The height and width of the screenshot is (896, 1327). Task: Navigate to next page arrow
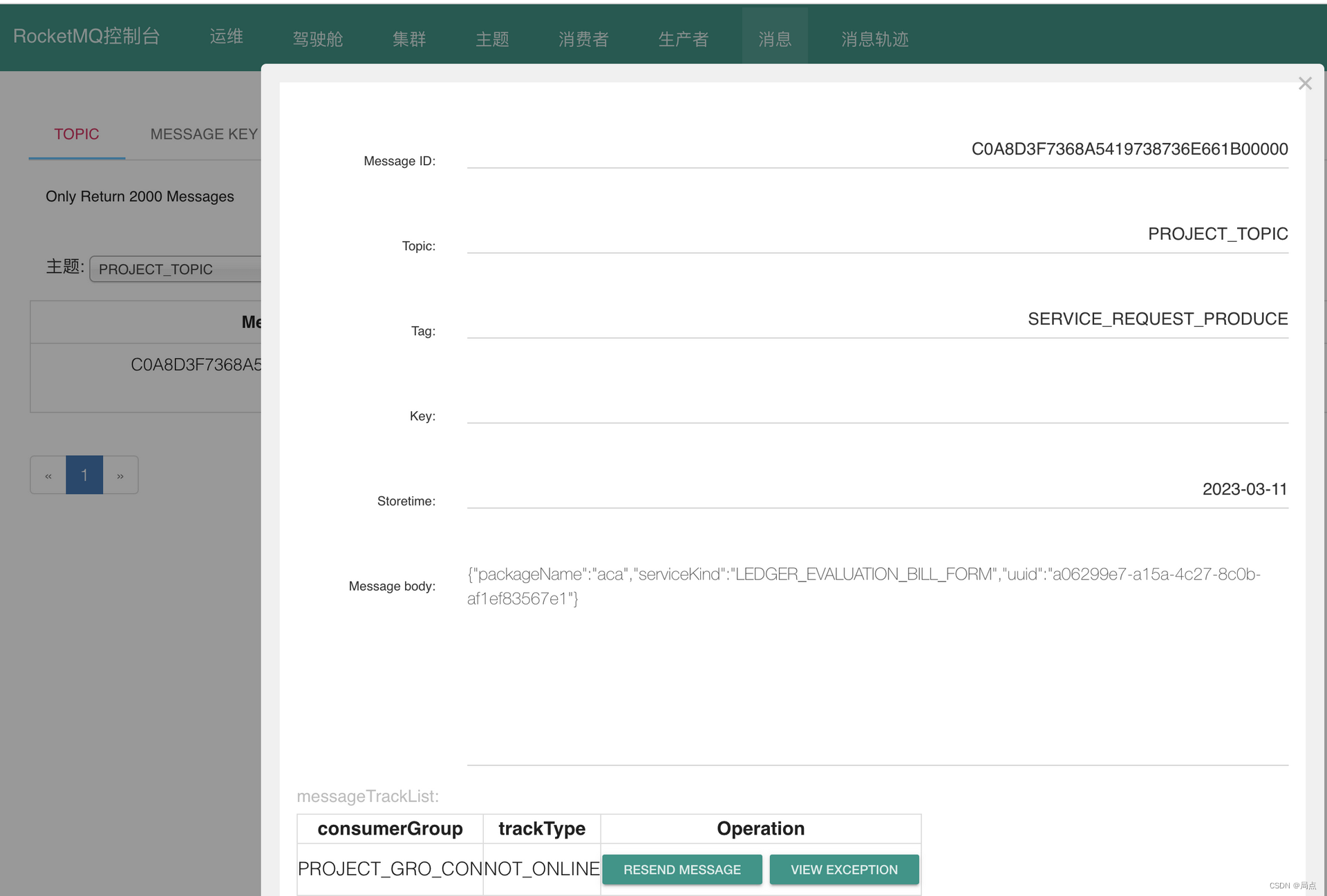(x=120, y=474)
